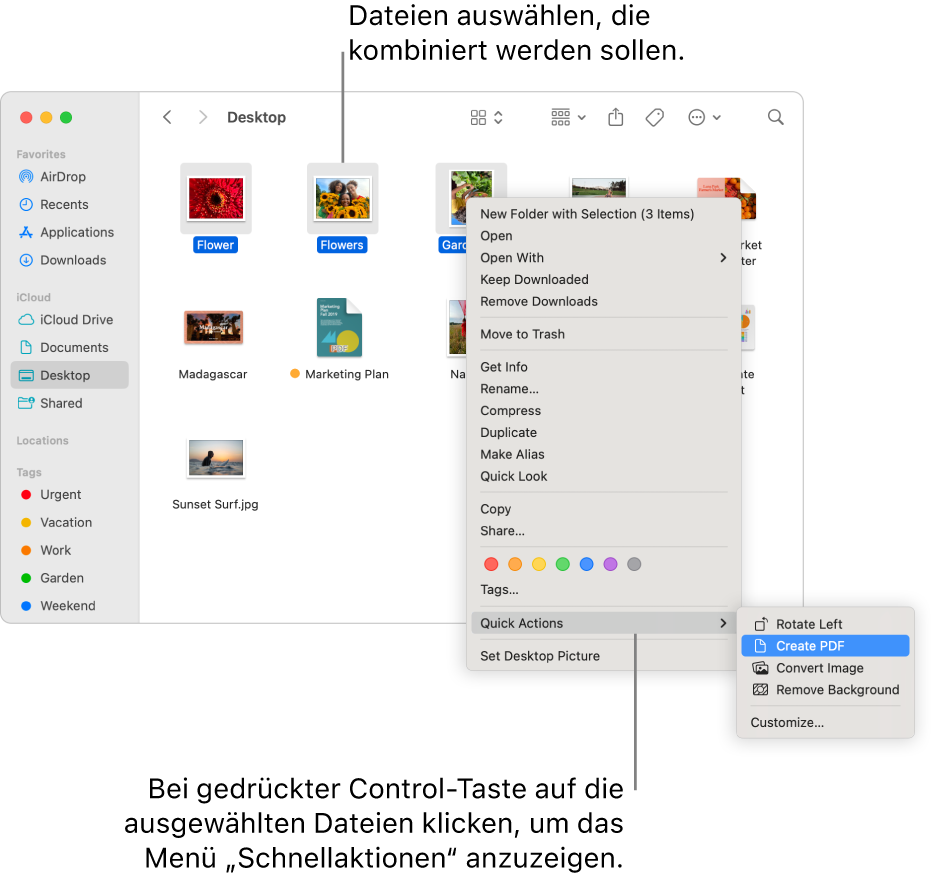Apply the blue tag color

(587, 564)
